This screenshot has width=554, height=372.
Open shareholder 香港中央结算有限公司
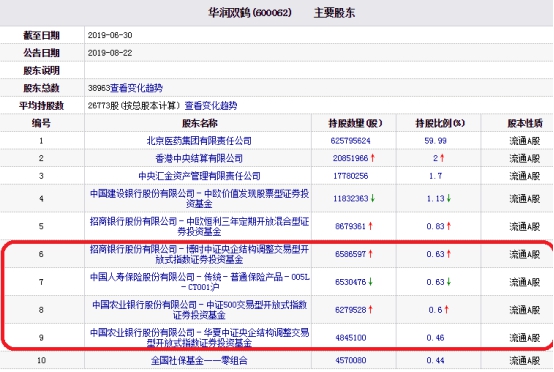(x=199, y=158)
